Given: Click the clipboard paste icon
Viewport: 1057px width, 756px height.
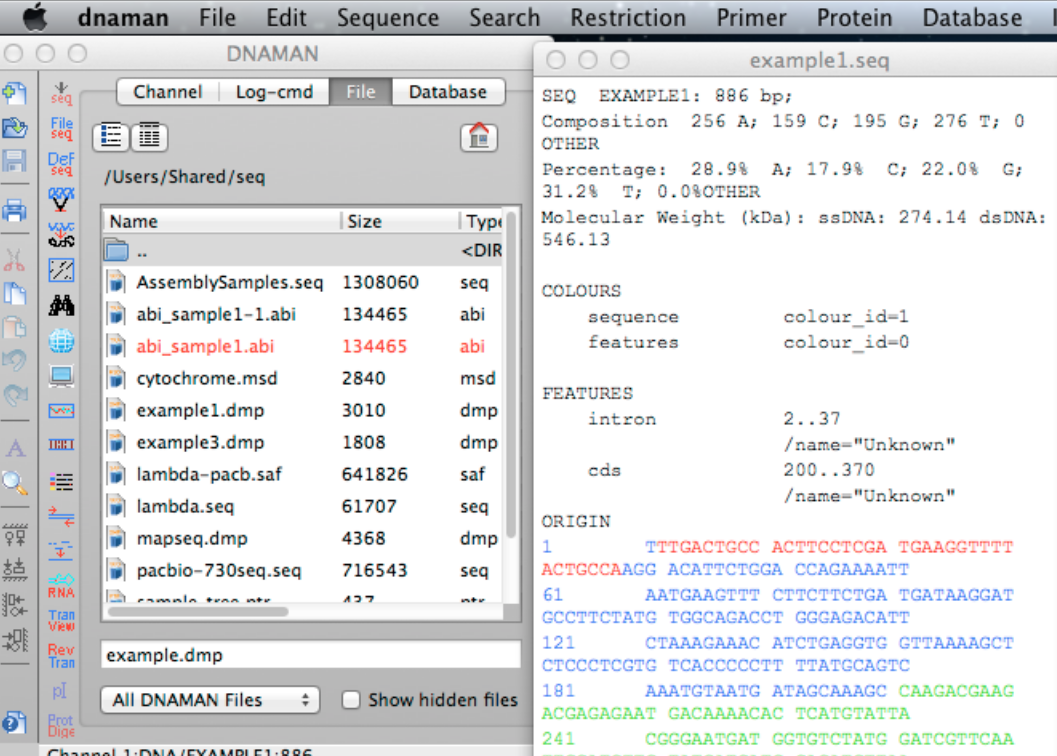Looking at the screenshot, I should click(14, 327).
